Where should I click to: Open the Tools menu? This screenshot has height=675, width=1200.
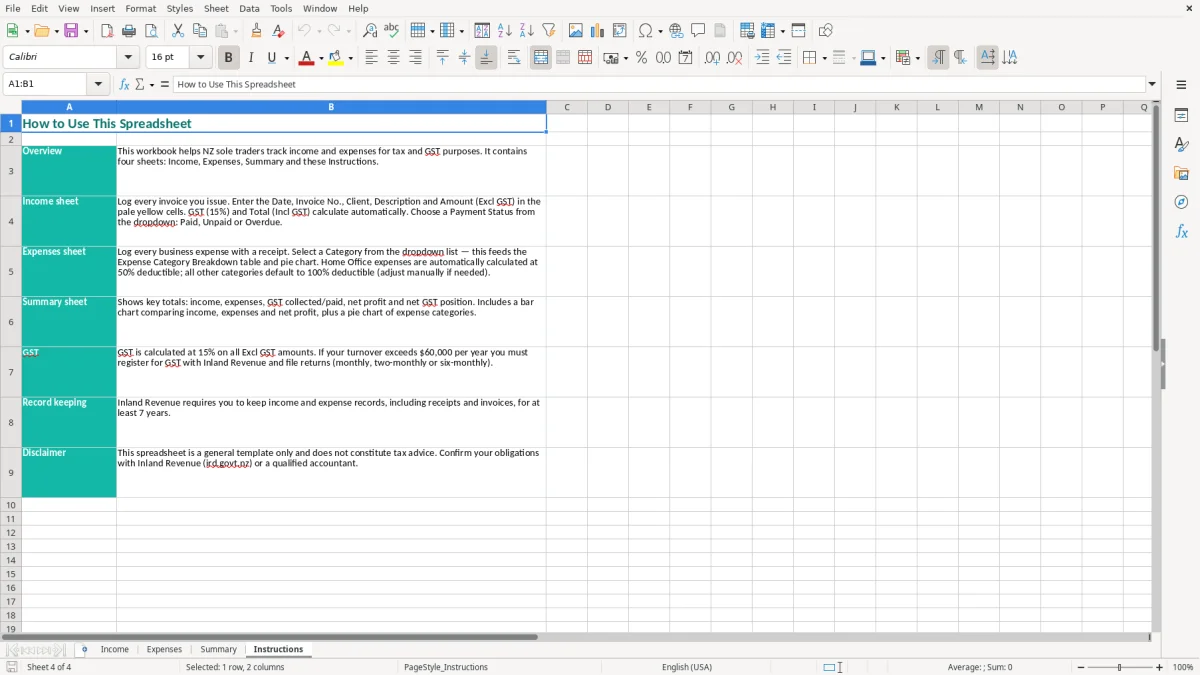coord(281,8)
